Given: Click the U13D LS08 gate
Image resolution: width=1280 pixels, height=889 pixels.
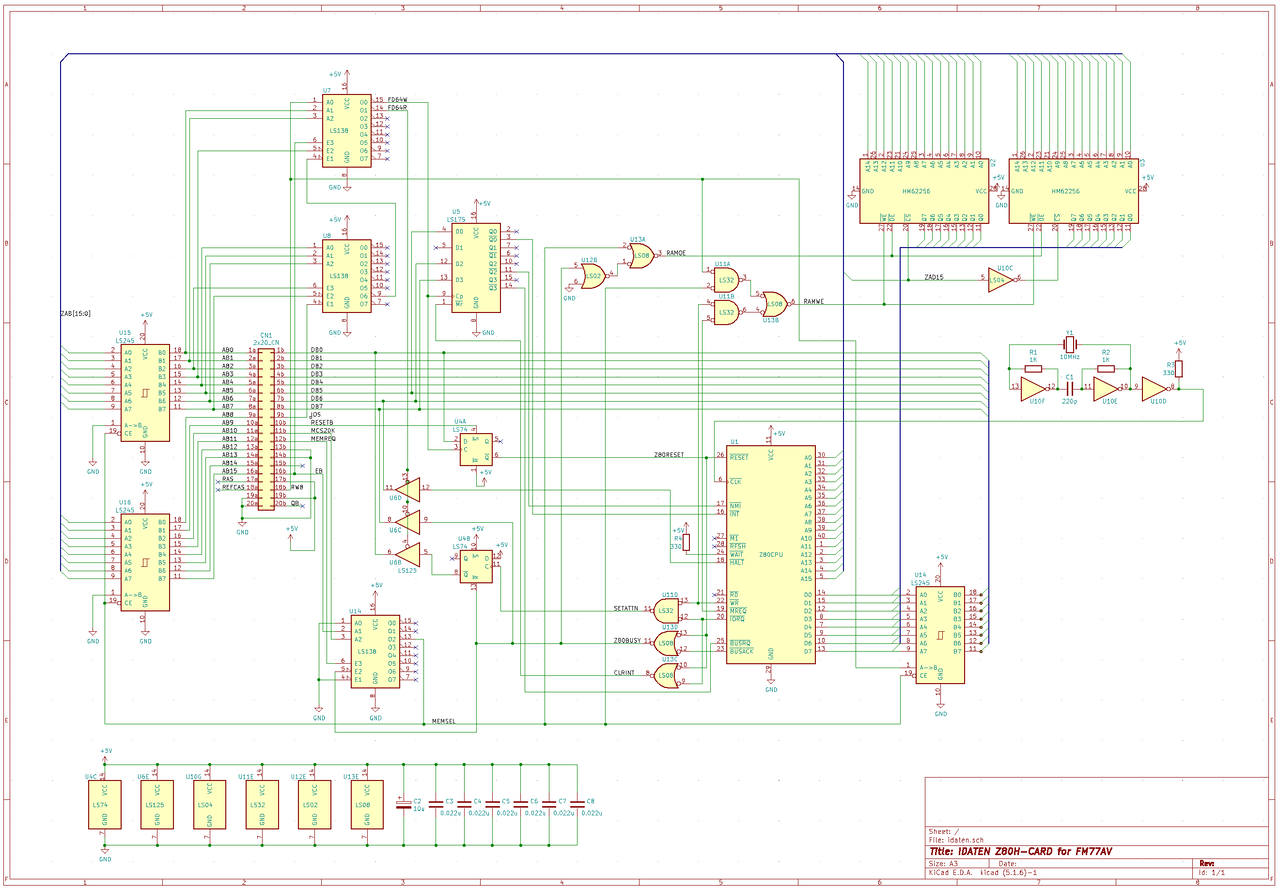Looking at the screenshot, I should (666, 642).
